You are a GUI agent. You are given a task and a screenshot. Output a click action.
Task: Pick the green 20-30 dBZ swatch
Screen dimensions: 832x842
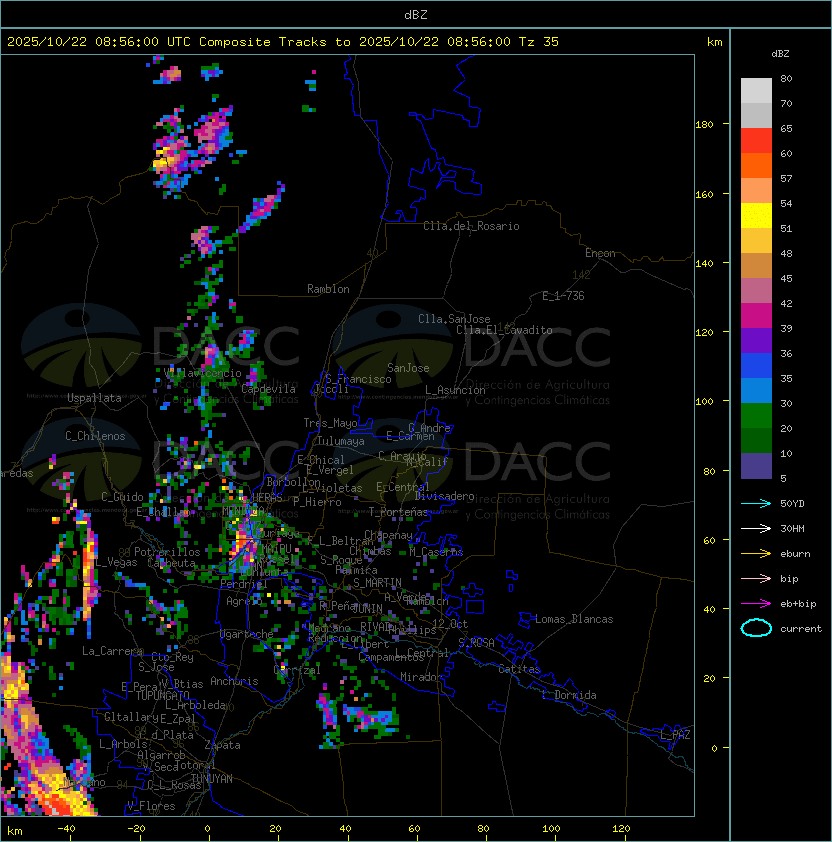(x=756, y=416)
